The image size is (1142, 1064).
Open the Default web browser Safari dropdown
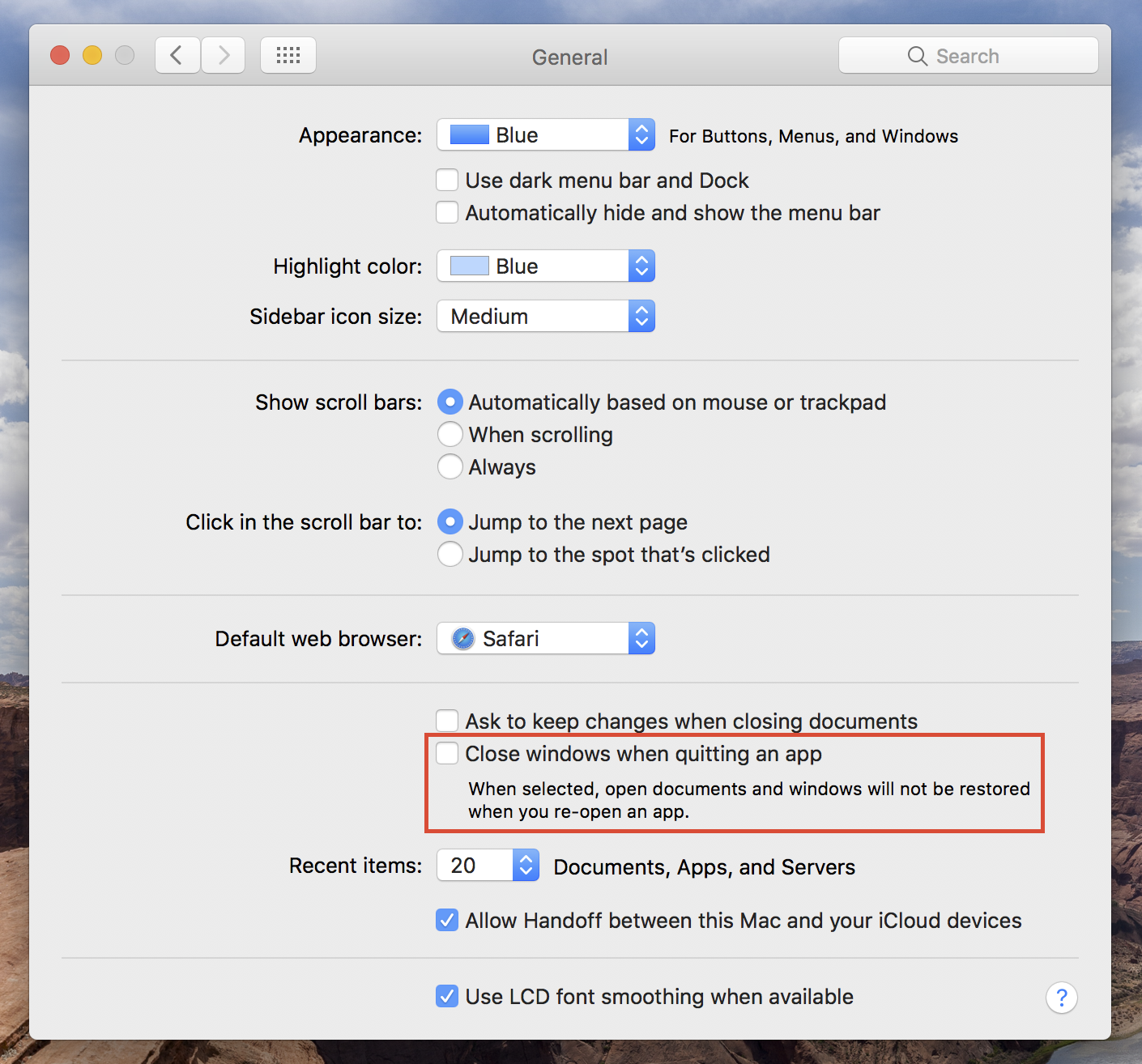tap(546, 639)
